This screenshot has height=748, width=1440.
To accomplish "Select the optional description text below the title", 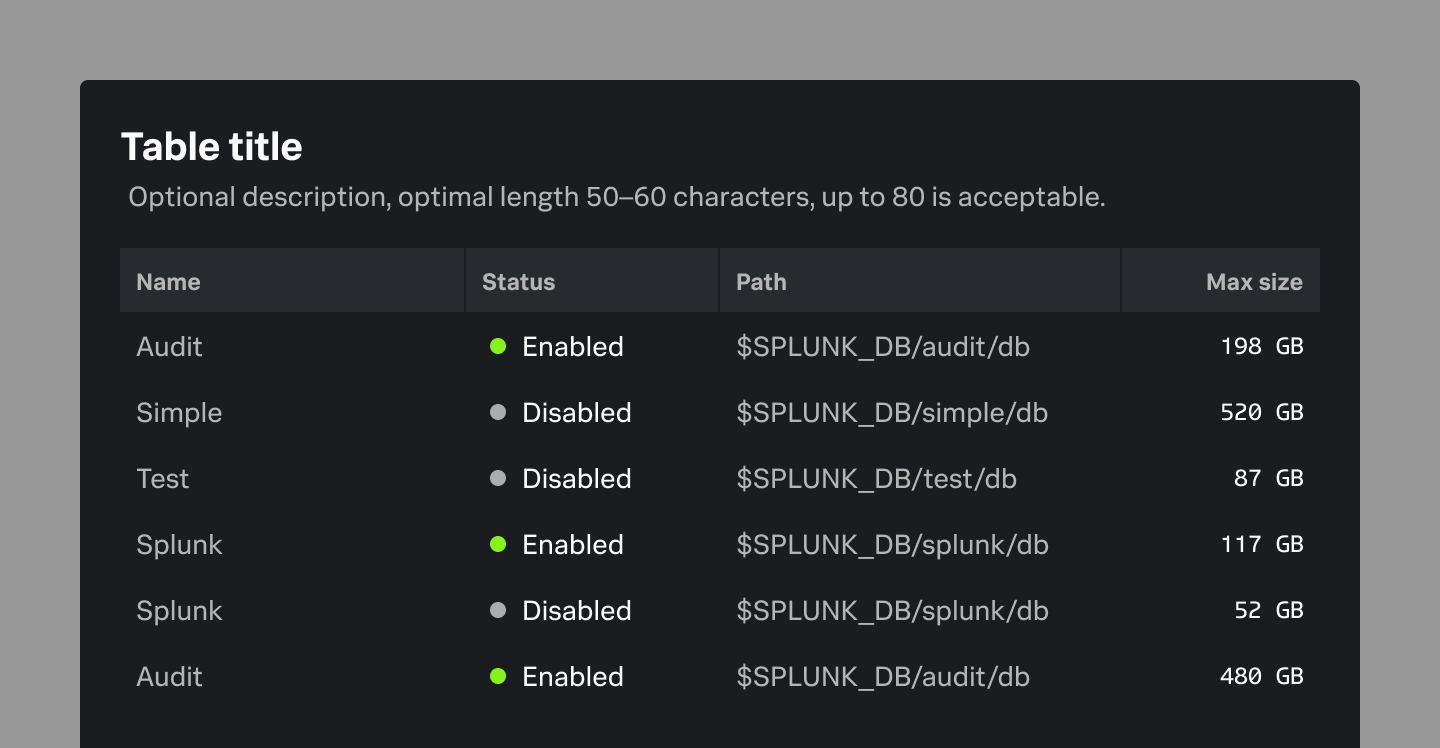I will [x=616, y=197].
